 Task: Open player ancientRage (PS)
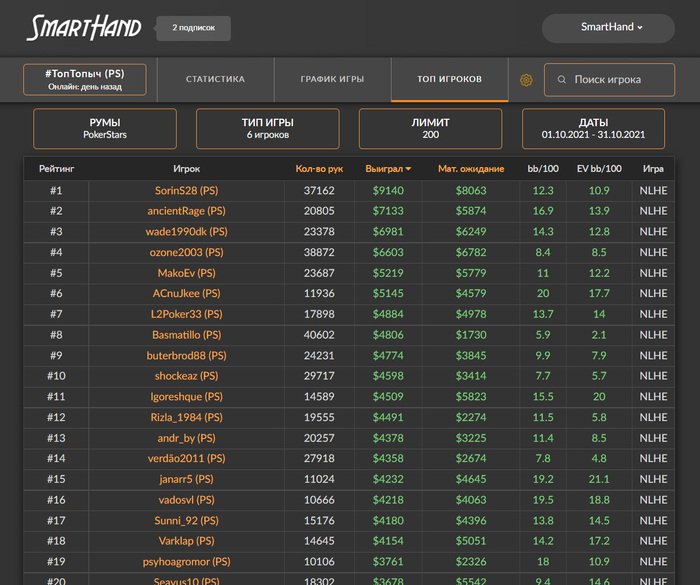click(186, 211)
